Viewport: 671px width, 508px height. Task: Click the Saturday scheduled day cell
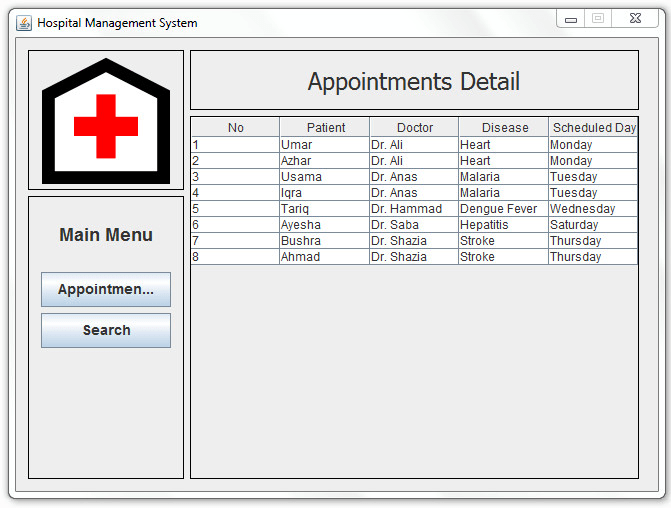(593, 225)
